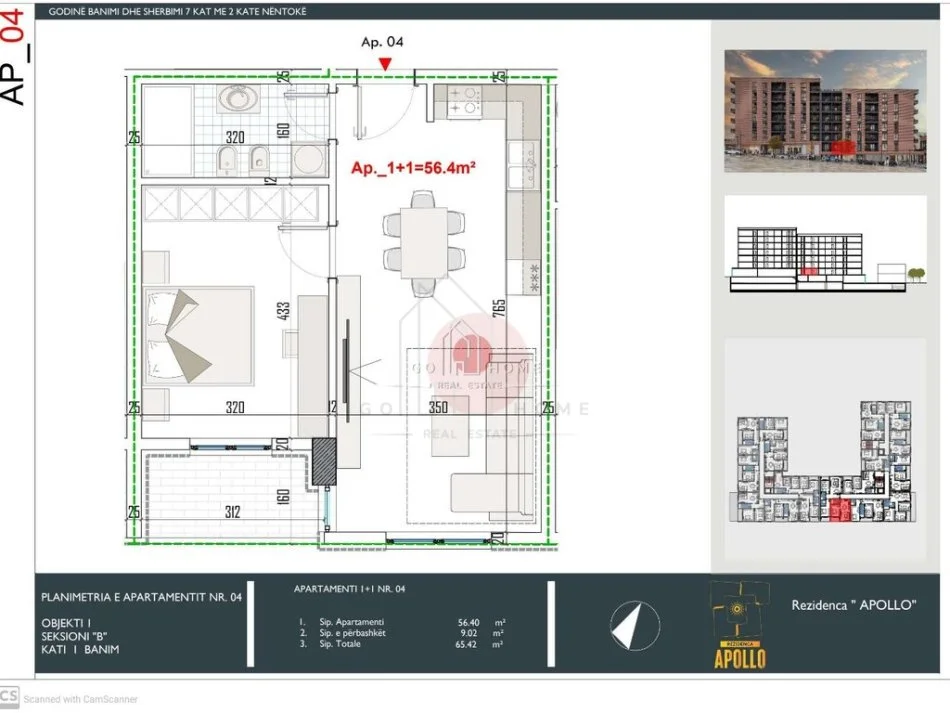This screenshot has height=713, width=950.
Task: Click the CS CamScanner icon at bottom left
Action: (x=12, y=699)
